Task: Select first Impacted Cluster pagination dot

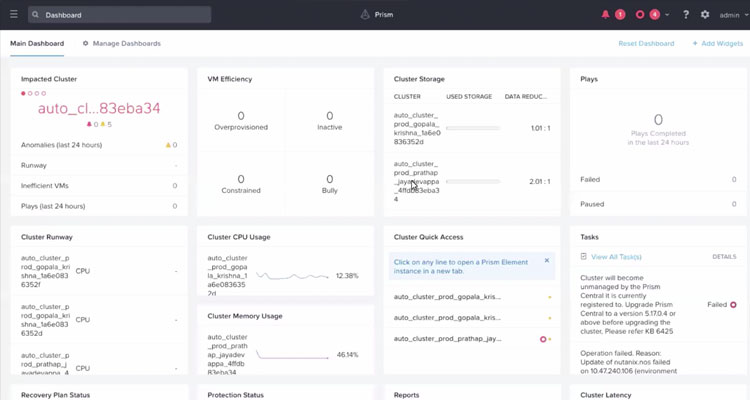Action: (x=24, y=93)
